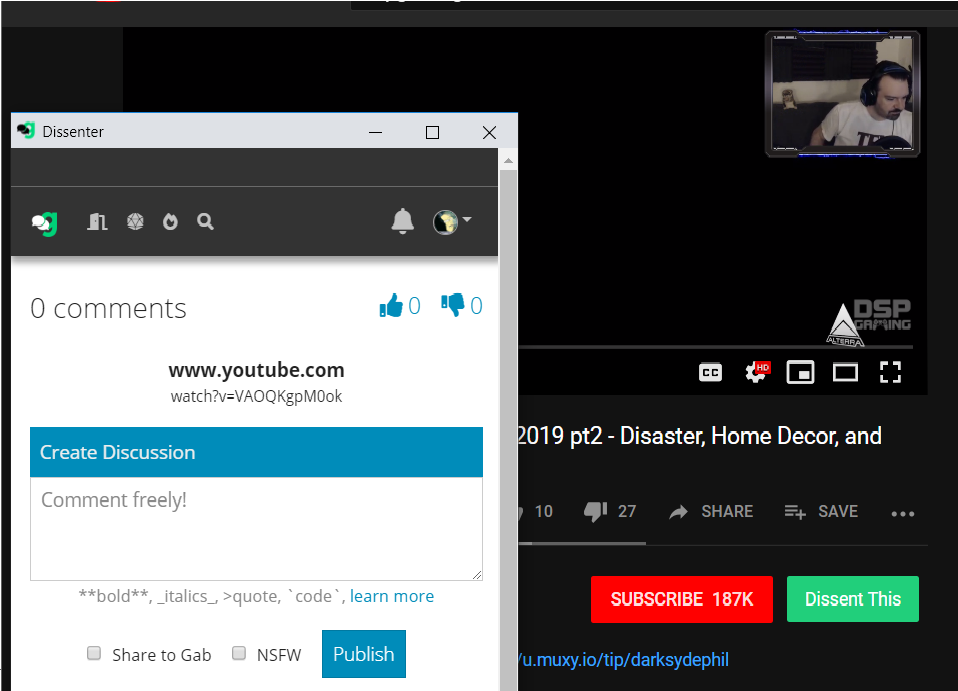Open the user avatar dropdown menu
Image resolution: width=958 pixels, height=691 pixels.
(x=452, y=222)
